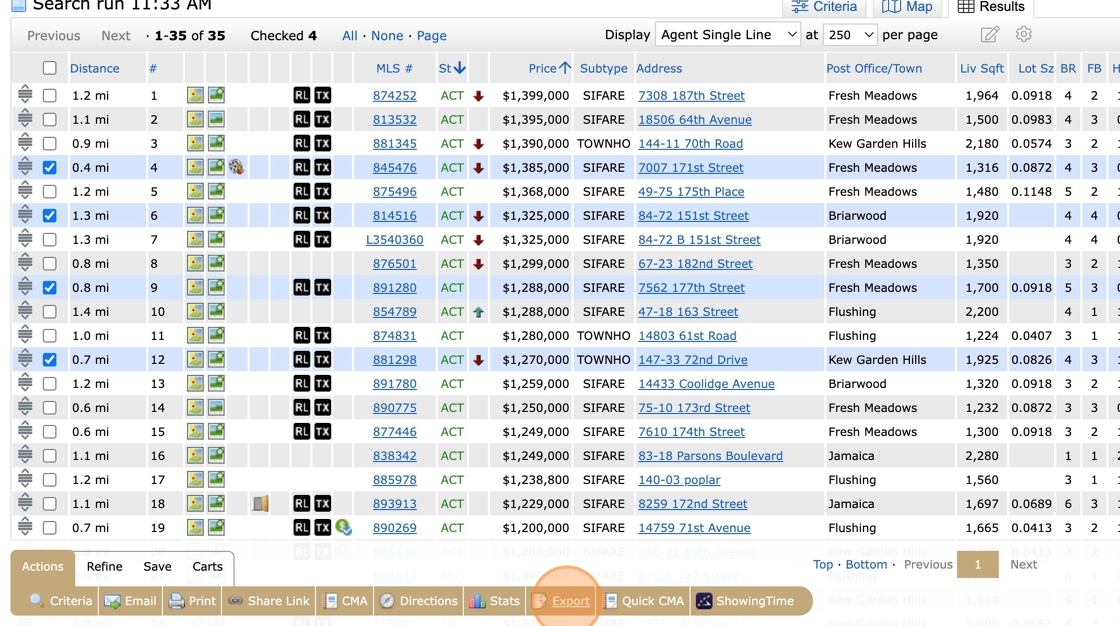
Task: Open the display settings gear icon
Action: click(1023, 35)
